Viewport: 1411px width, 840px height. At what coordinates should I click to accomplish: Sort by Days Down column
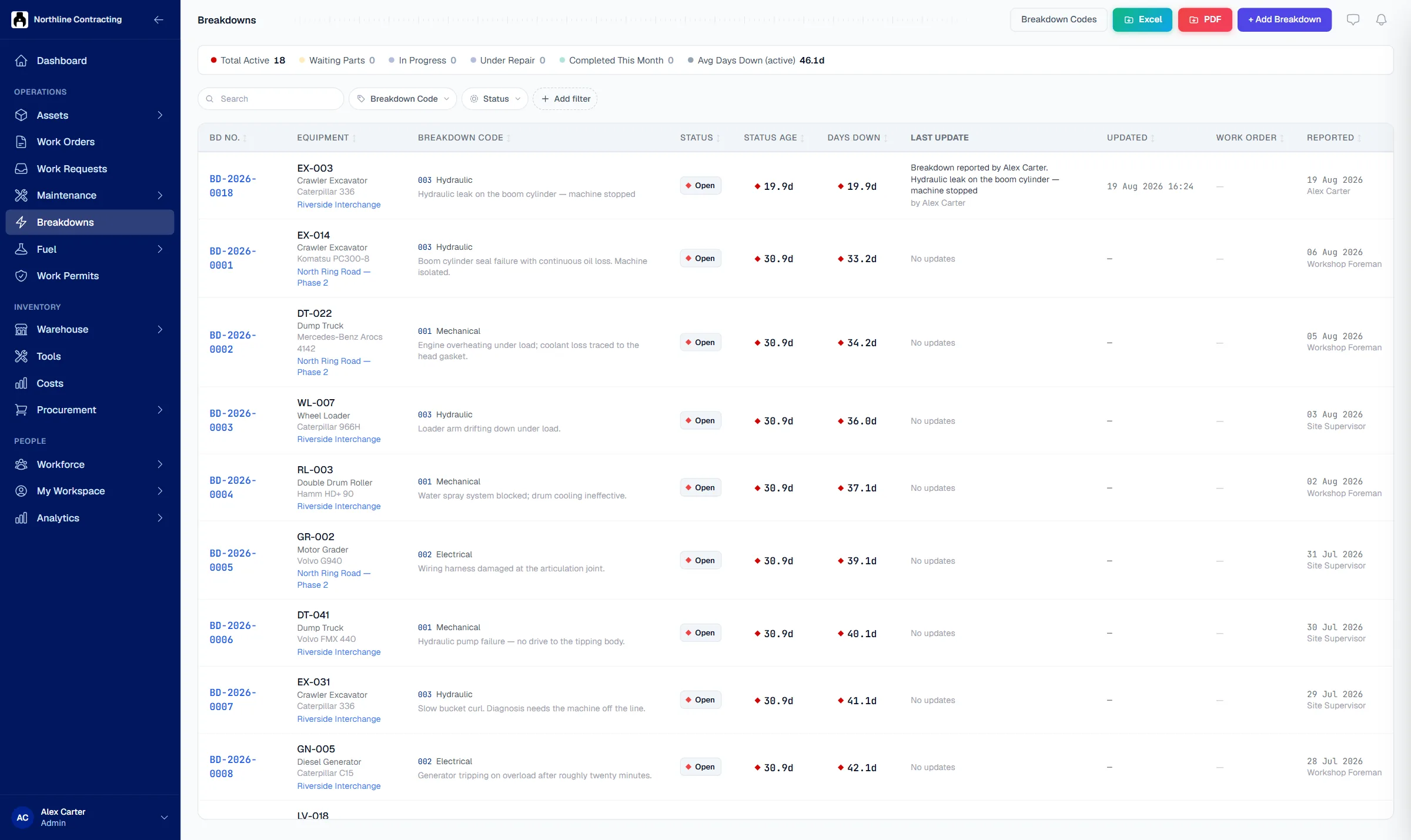[x=857, y=138]
